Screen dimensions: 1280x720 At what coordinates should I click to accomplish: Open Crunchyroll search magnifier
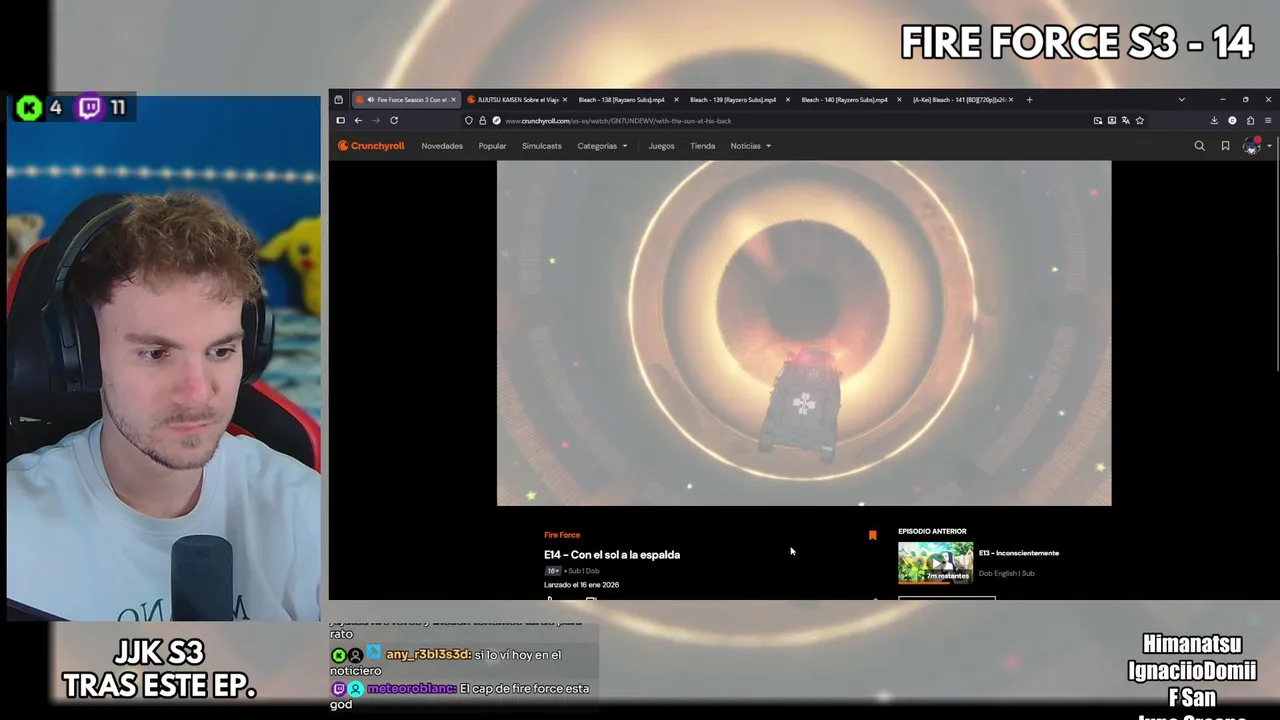(1199, 146)
